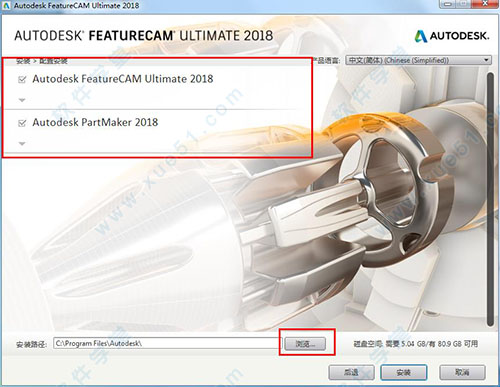Click the Install (安装) button
The image size is (500, 387).
pyautogui.click(x=404, y=372)
